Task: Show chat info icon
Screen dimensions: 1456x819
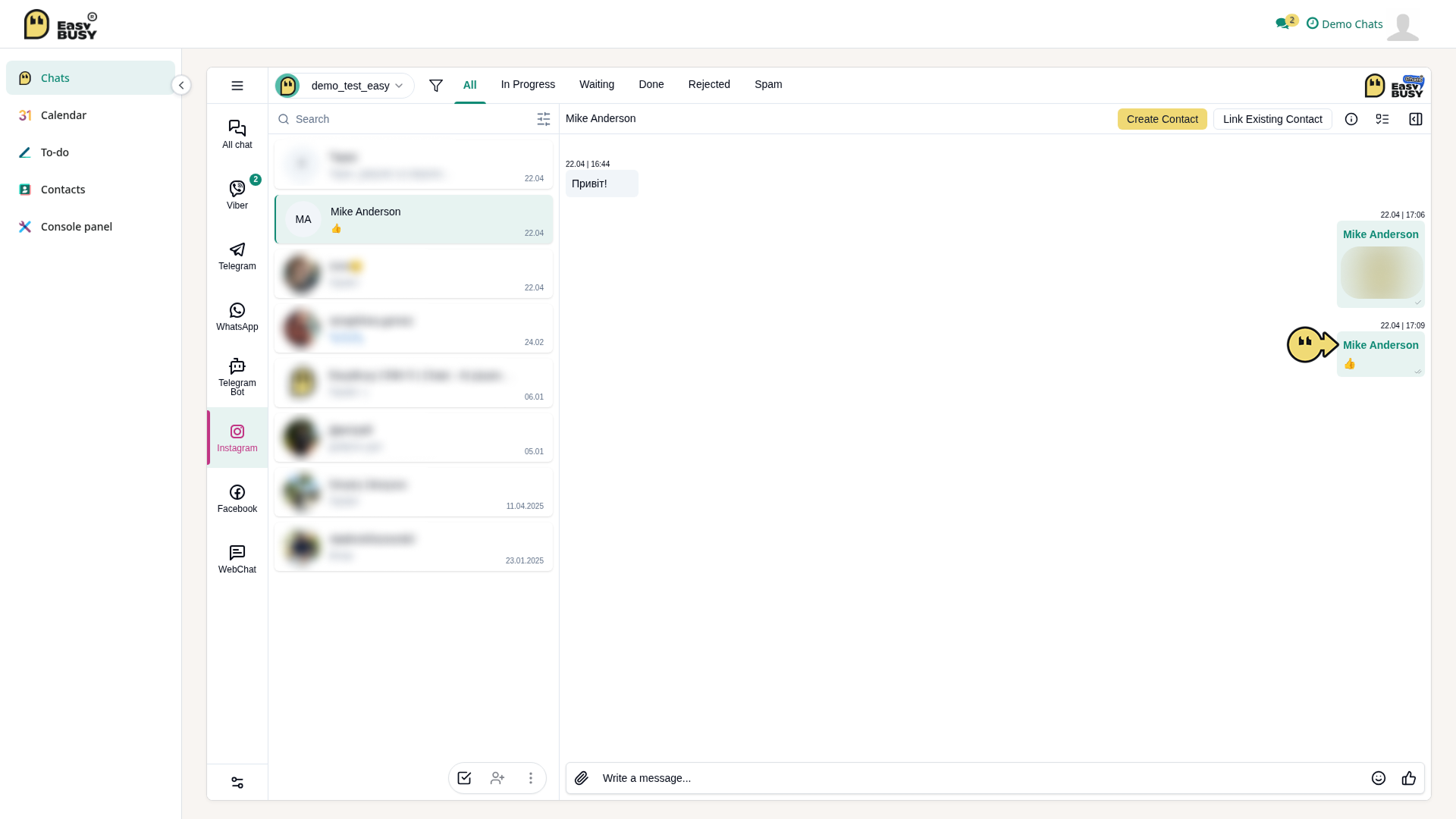Action: pyautogui.click(x=1351, y=119)
